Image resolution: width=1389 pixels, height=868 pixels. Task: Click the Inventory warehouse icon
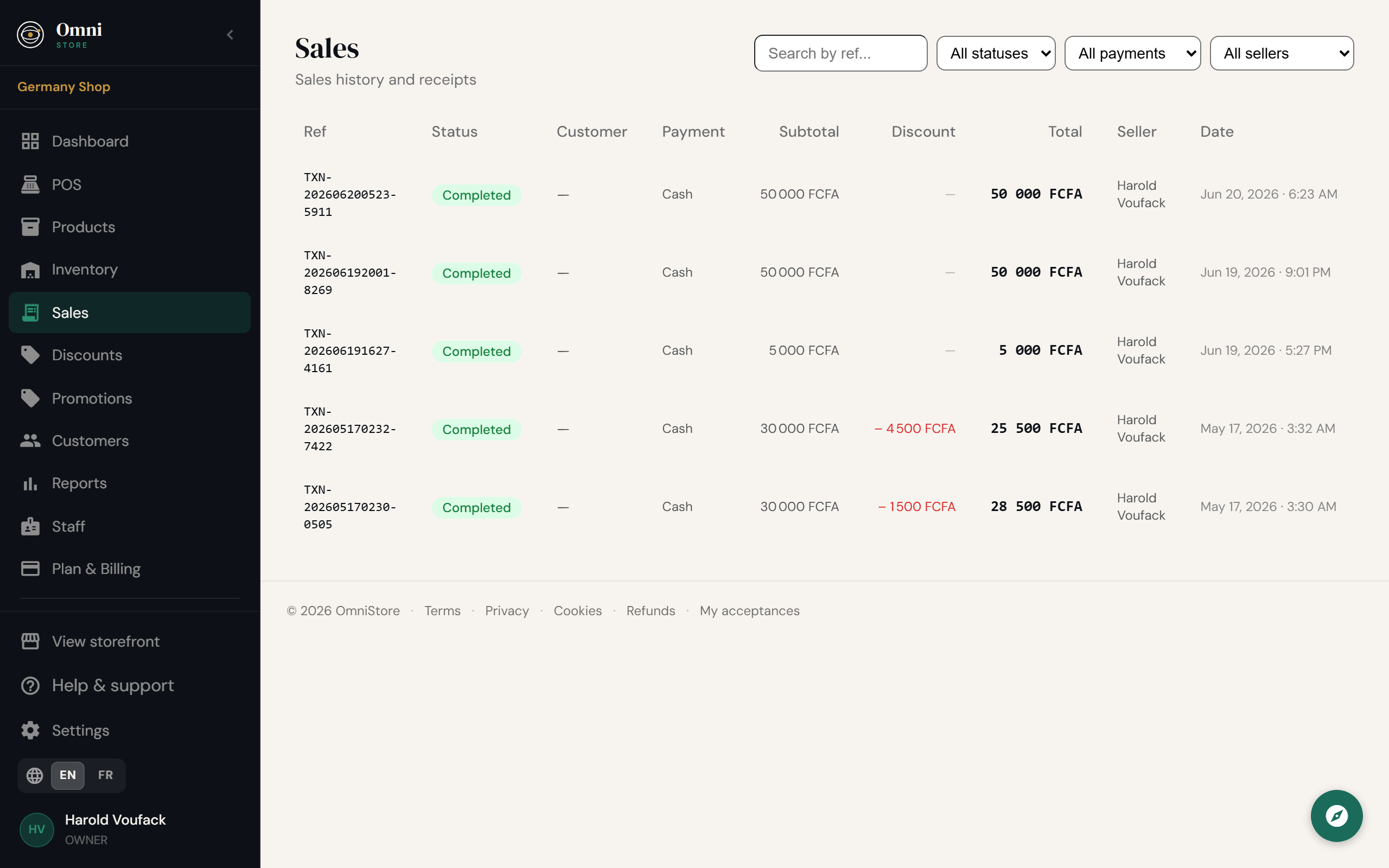point(30,269)
